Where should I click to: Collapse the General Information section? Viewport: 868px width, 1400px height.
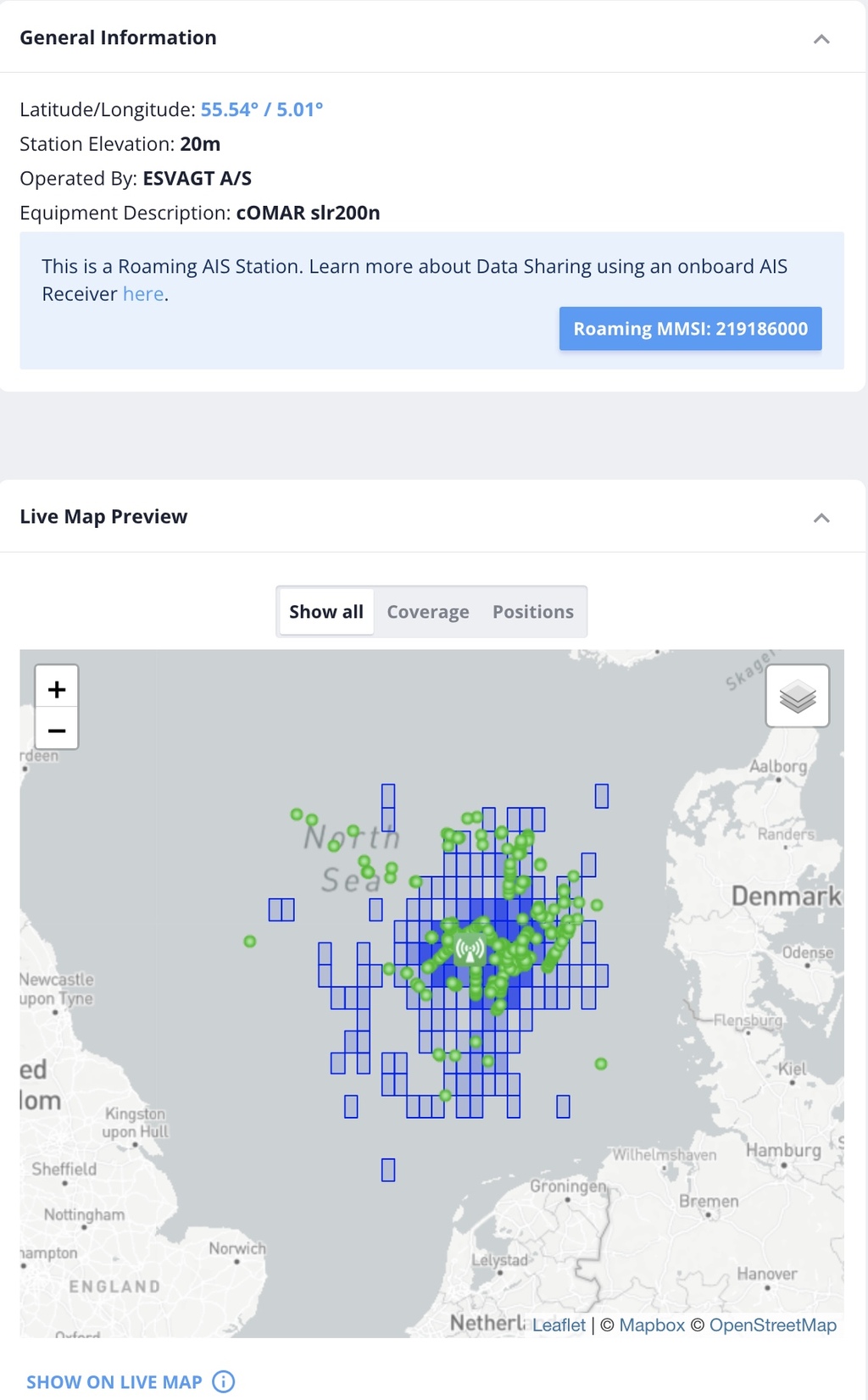(x=821, y=39)
